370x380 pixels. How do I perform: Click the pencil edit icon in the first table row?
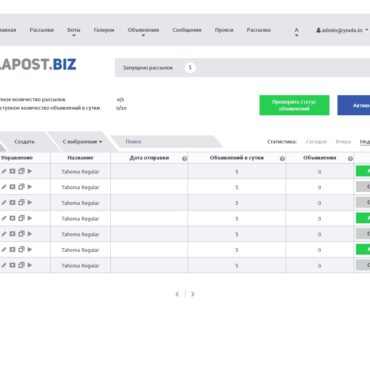[x=4, y=171]
